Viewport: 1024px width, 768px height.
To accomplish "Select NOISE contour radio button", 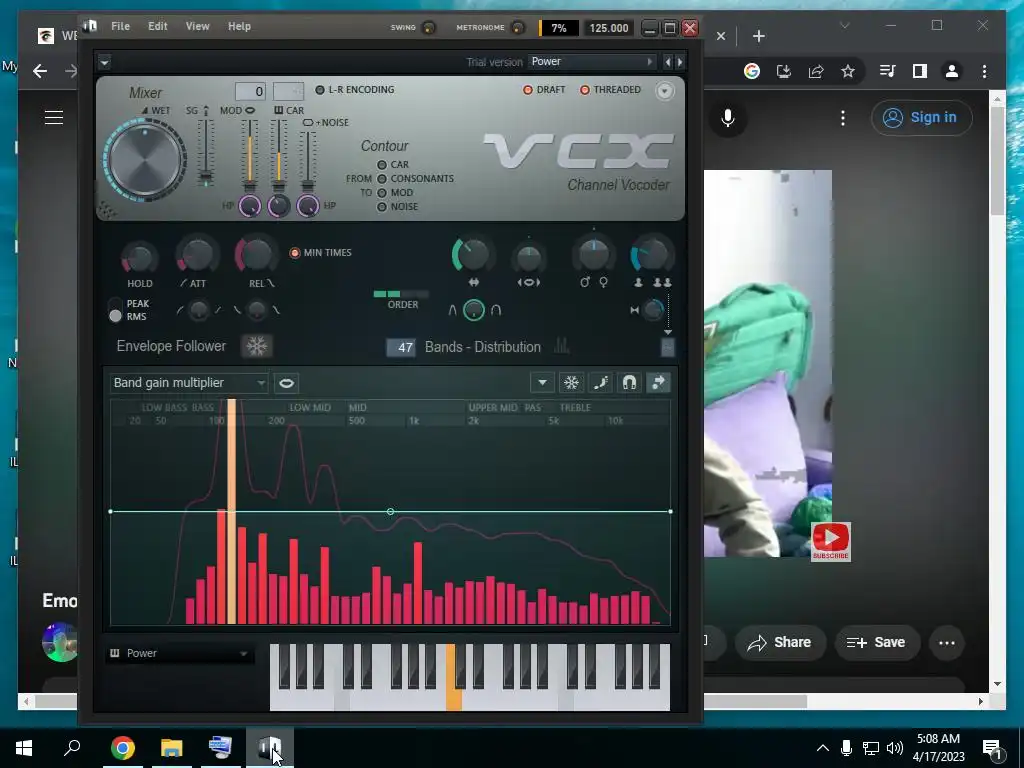I will 382,206.
